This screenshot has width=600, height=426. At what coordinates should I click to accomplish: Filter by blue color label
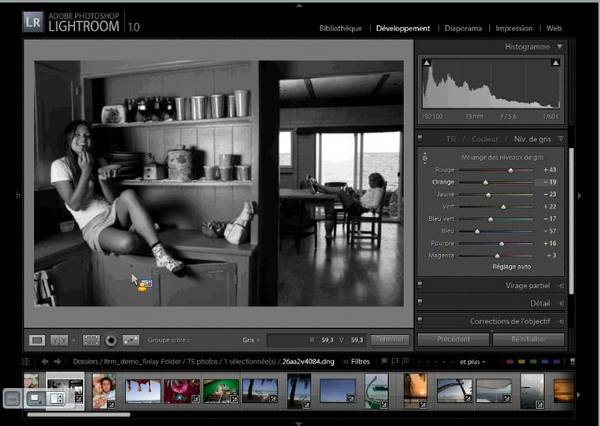tap(545, 362)
